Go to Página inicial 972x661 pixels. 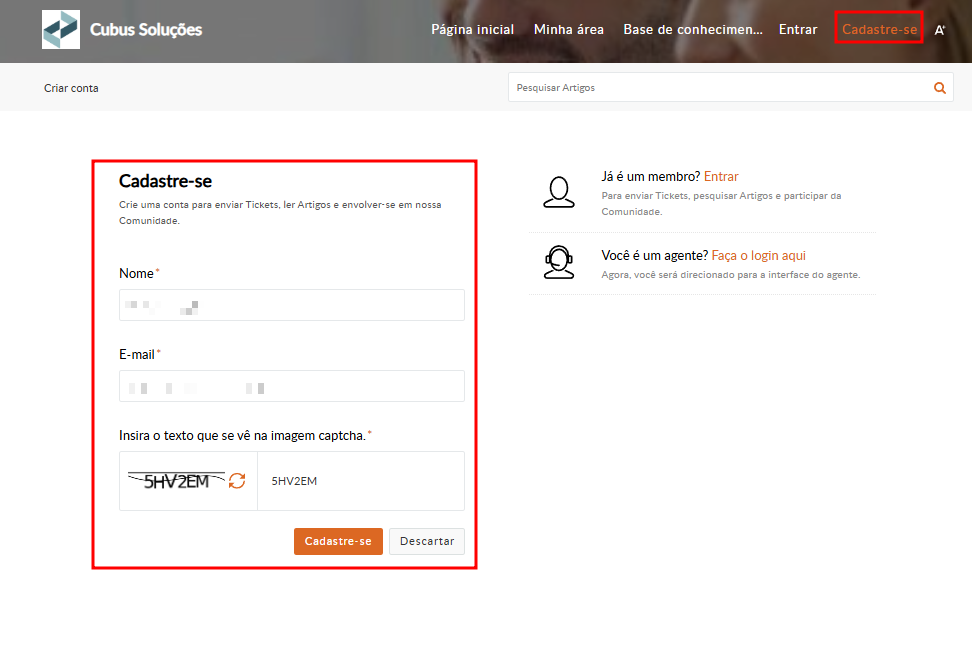(x=472, y=30)
